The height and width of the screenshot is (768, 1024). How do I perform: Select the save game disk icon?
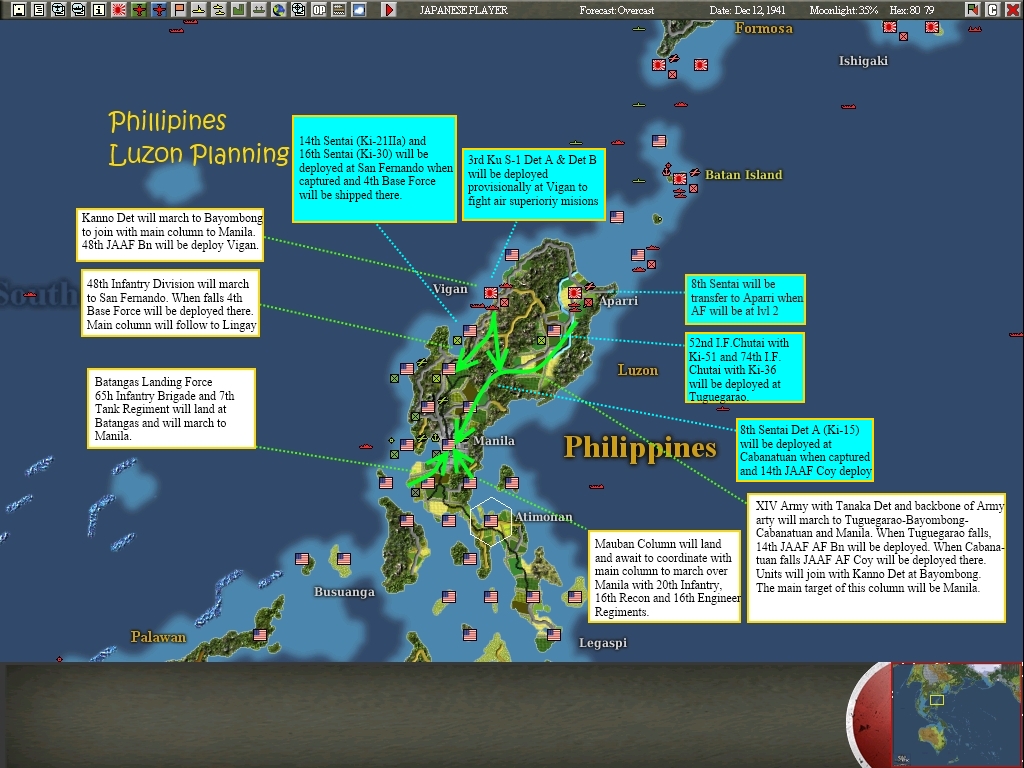[x=18, y=9]
